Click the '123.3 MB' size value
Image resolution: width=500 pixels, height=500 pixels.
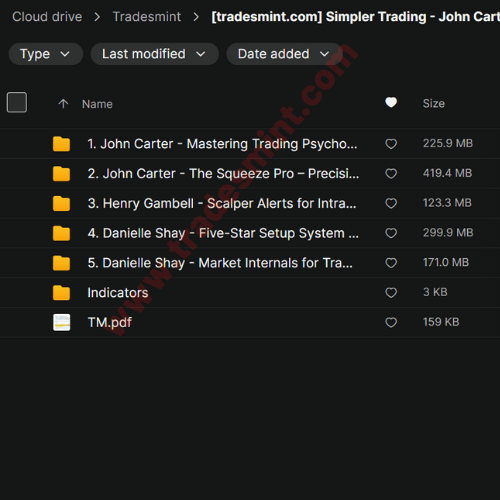point(447,203)
